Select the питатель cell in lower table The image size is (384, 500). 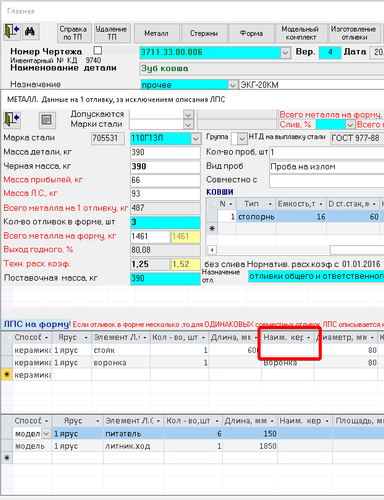[133, 434]
